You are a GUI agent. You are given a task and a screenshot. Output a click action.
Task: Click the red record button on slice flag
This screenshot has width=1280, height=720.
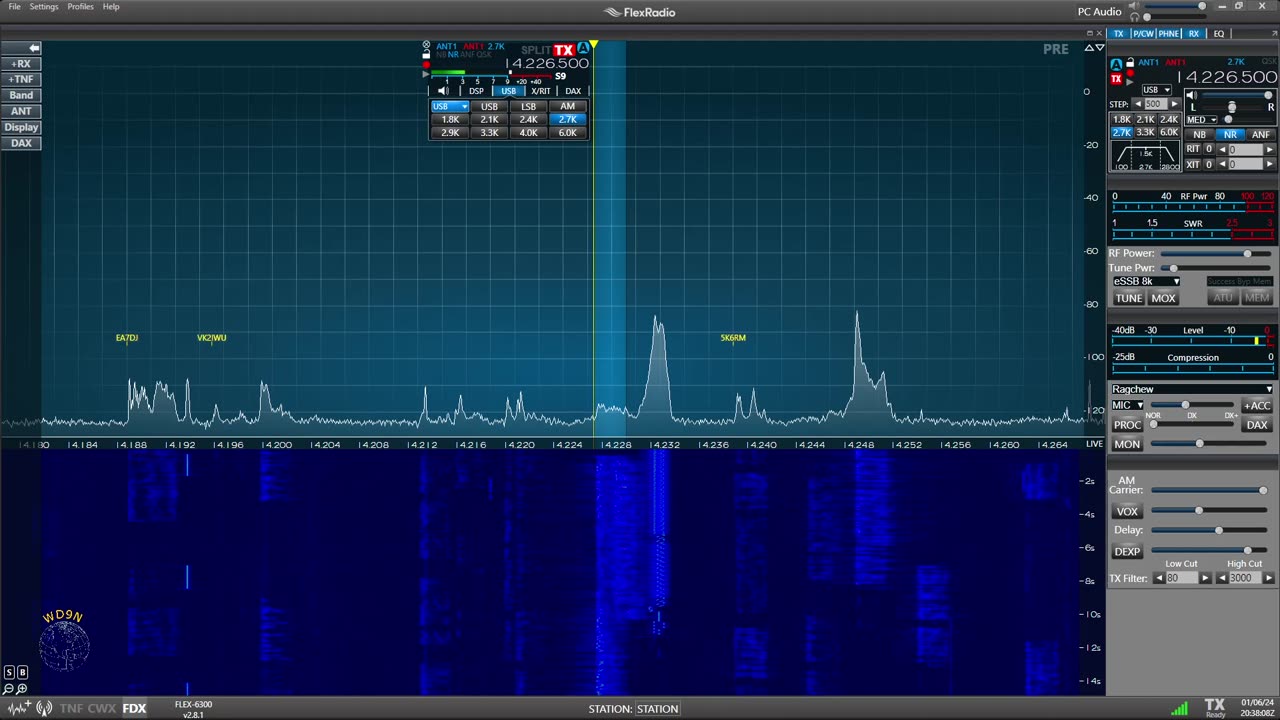click(426, 64)
